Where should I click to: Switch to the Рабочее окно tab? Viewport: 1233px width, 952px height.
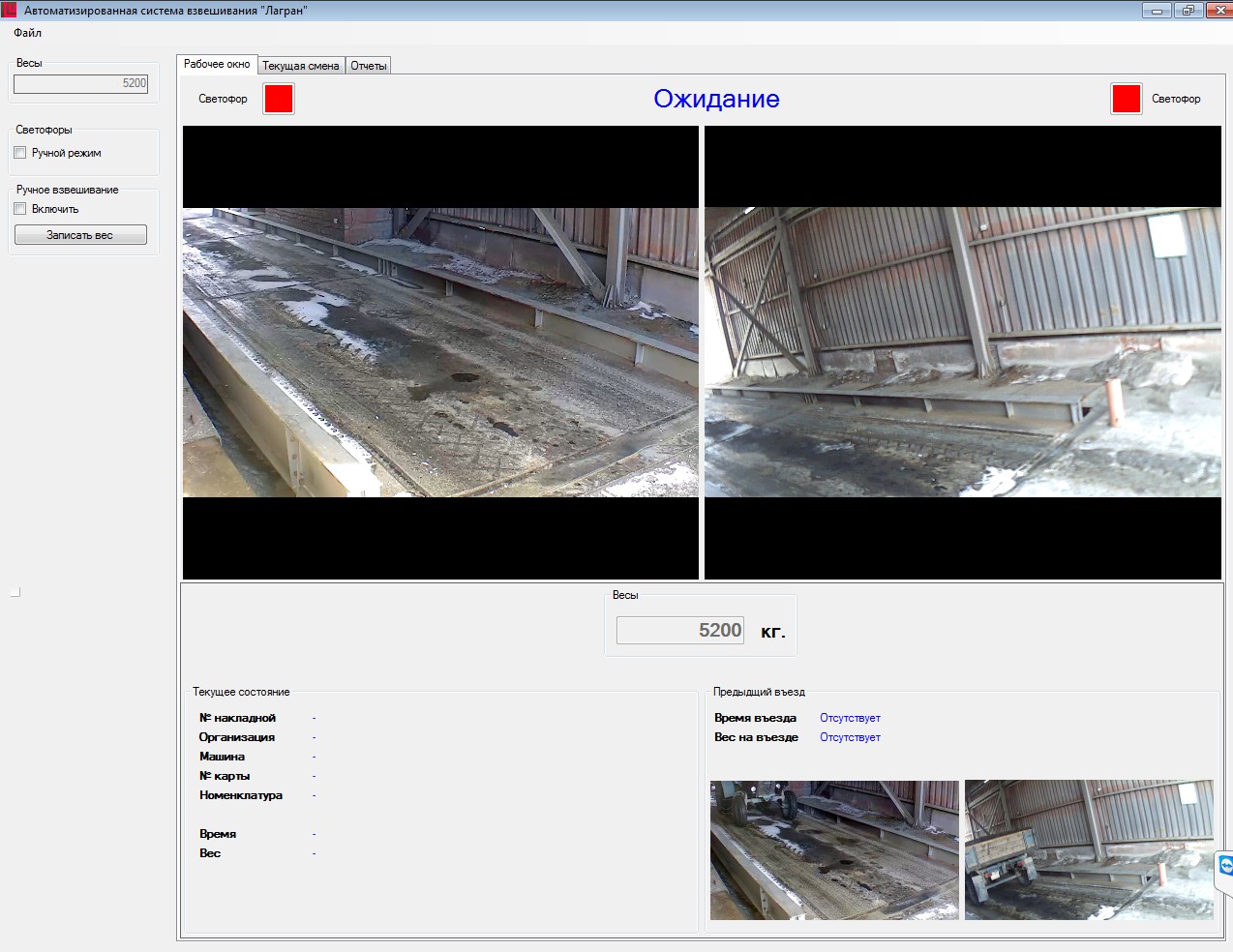click(x=217, y=64)
